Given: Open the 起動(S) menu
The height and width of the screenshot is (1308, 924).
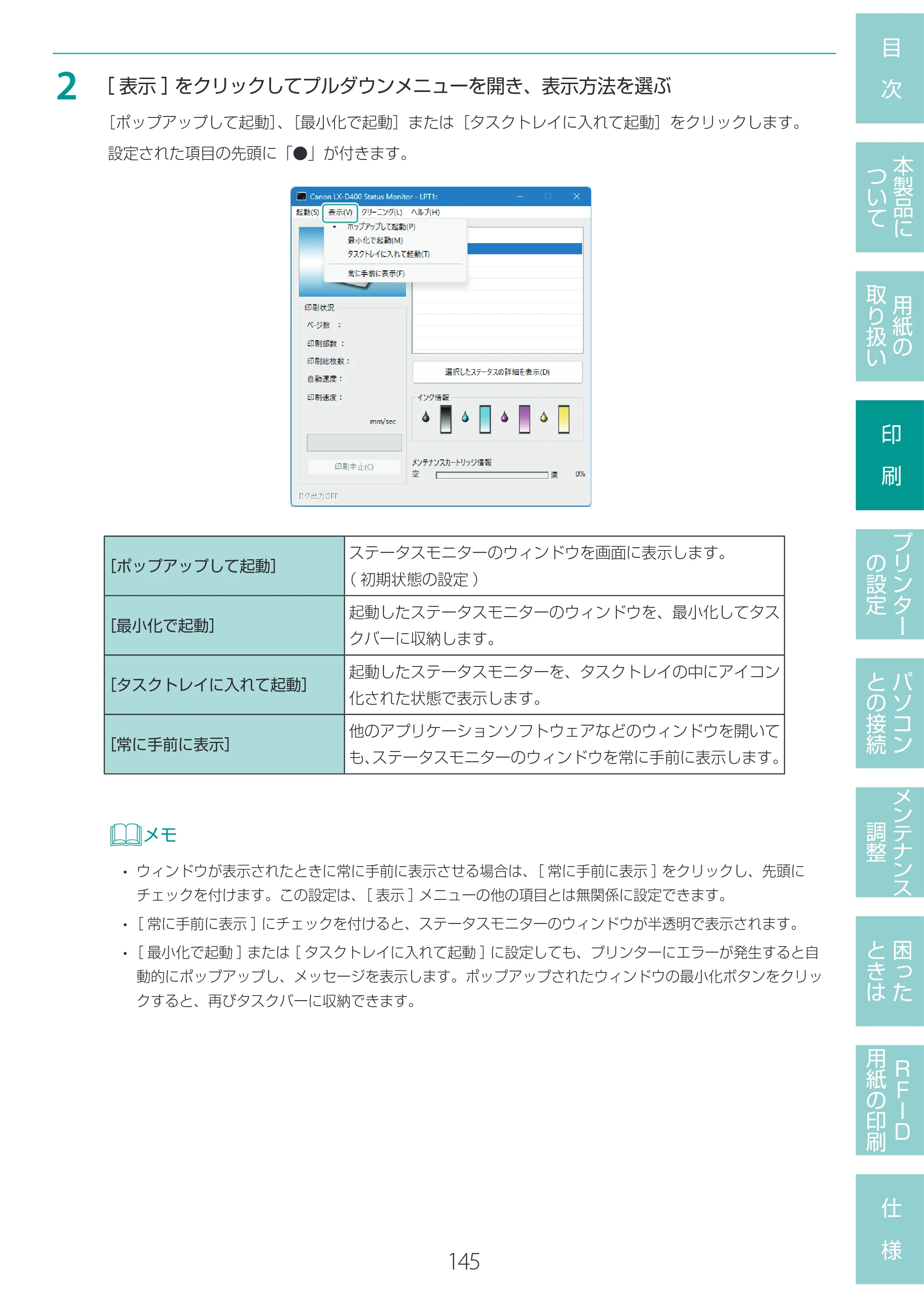Looking at the screenshot, I should 307,213.
